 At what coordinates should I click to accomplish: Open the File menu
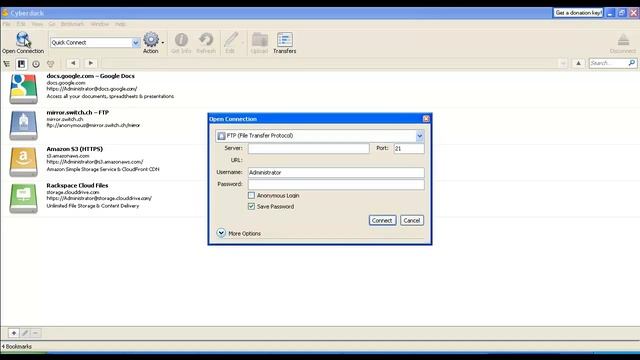click(x=7, y=24)
